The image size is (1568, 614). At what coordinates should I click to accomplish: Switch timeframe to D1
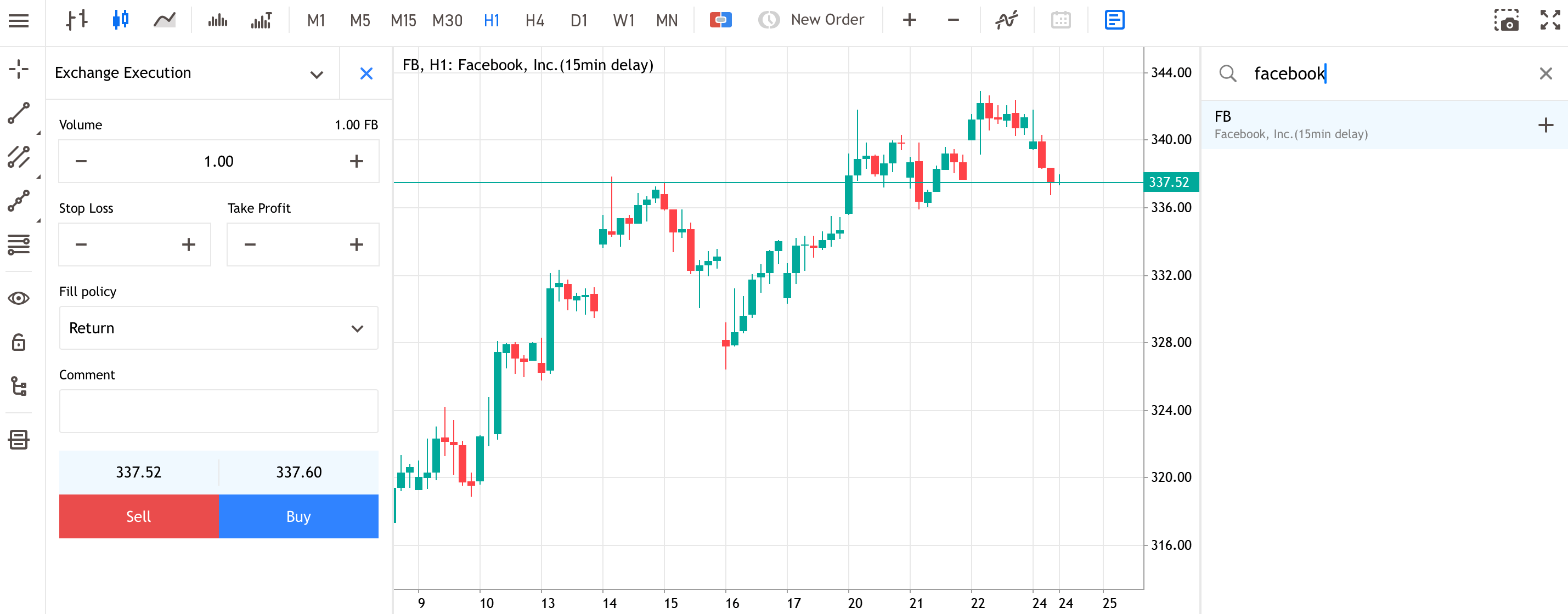pyautogui.click(x=579, y=20)
